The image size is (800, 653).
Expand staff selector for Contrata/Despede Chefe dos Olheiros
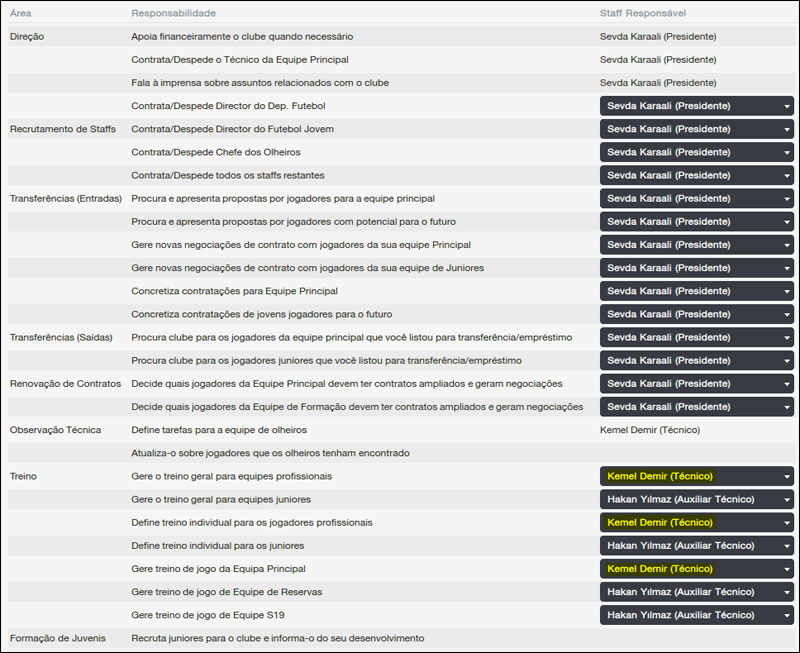pyautogui.click(x=696, y=152)
